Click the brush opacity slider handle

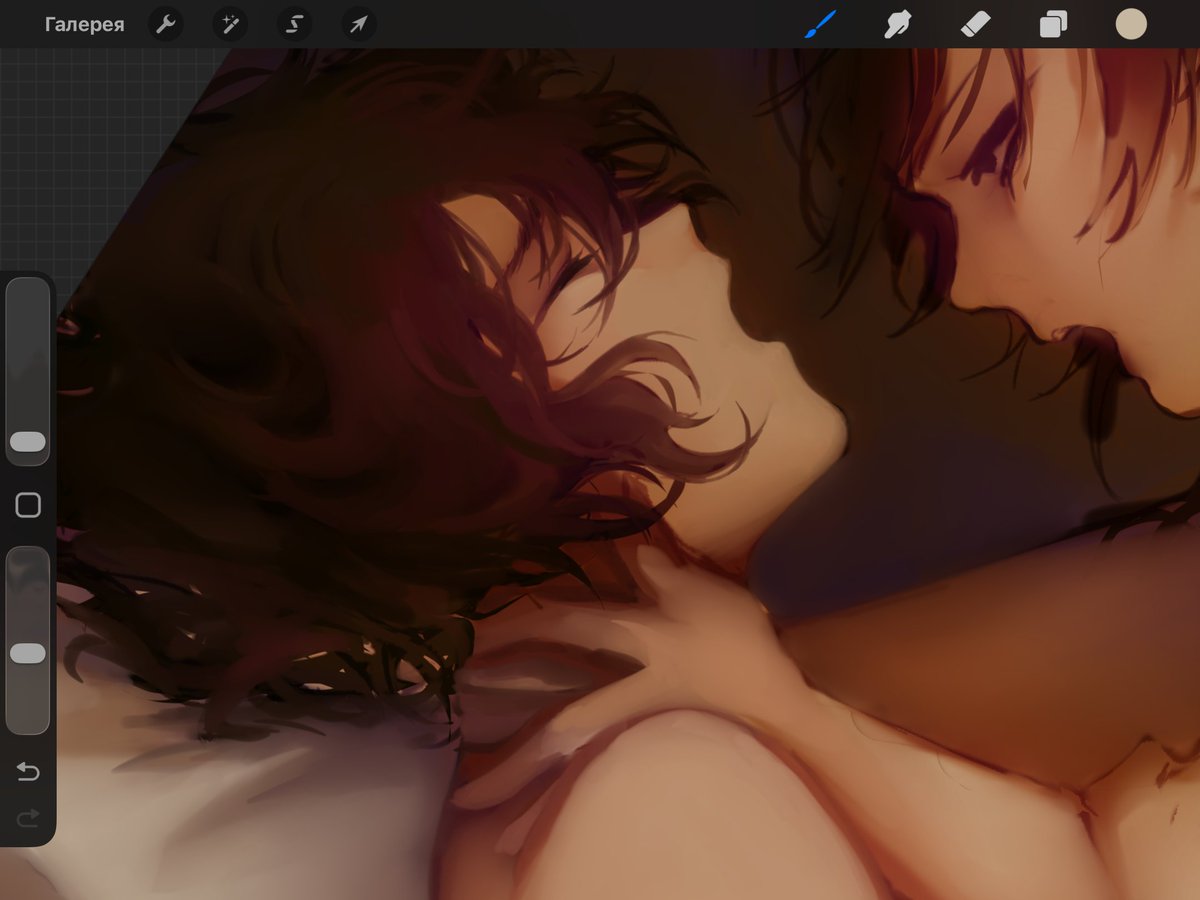28,653
